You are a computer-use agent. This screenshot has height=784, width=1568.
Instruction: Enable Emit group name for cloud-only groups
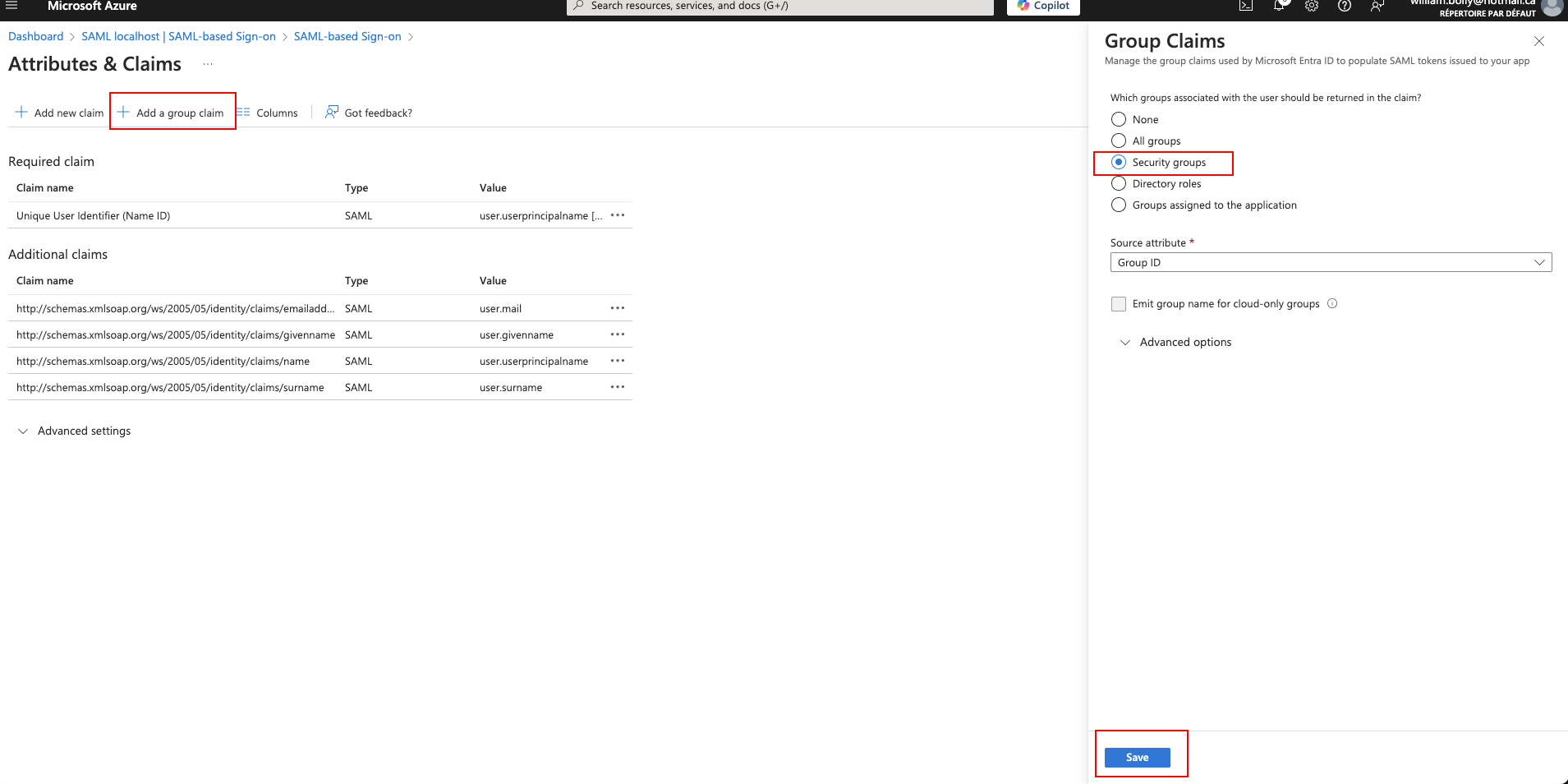(1119, 304)
